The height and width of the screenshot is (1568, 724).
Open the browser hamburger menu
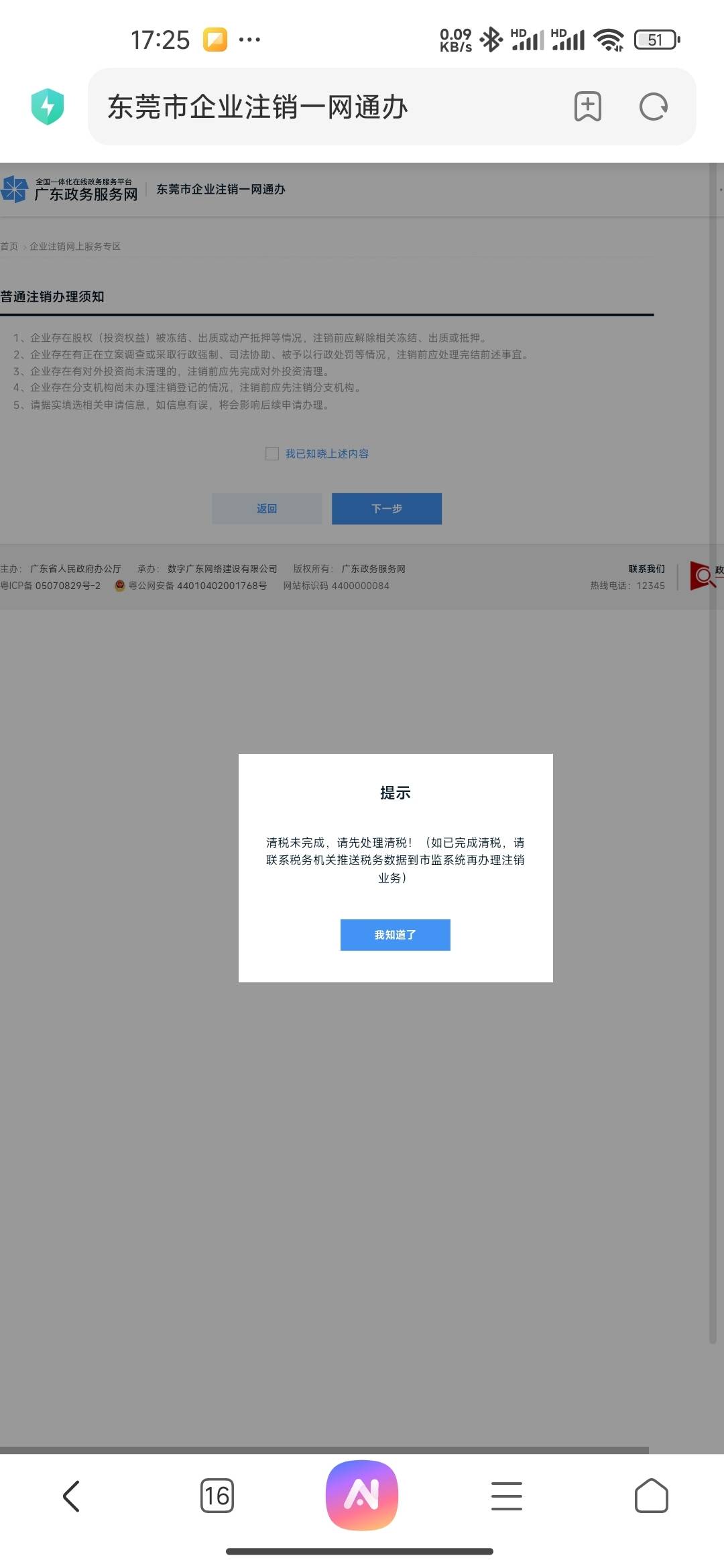coord(506,1496)
